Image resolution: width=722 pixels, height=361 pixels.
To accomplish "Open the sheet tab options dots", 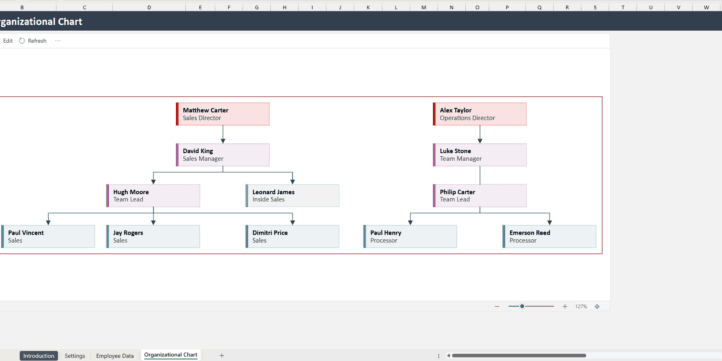I will pyautogui.click(x=438, y=355).
